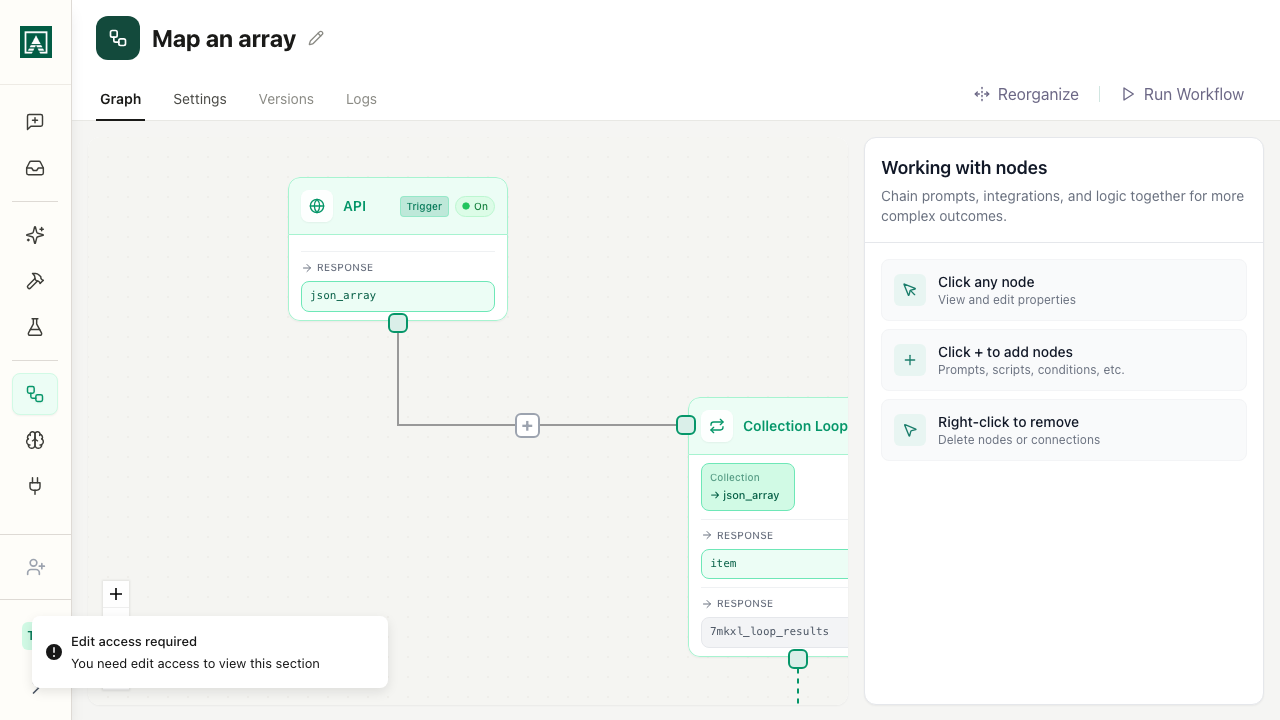1280x720 pixels.
Task: Click the invite user icon in sidebar
Action: coord(35,567)
